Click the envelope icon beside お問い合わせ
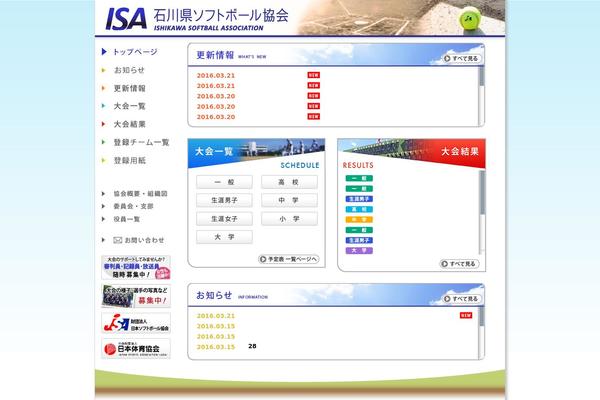Viewport: 600px width, 400px height. [x=117, y=240]
